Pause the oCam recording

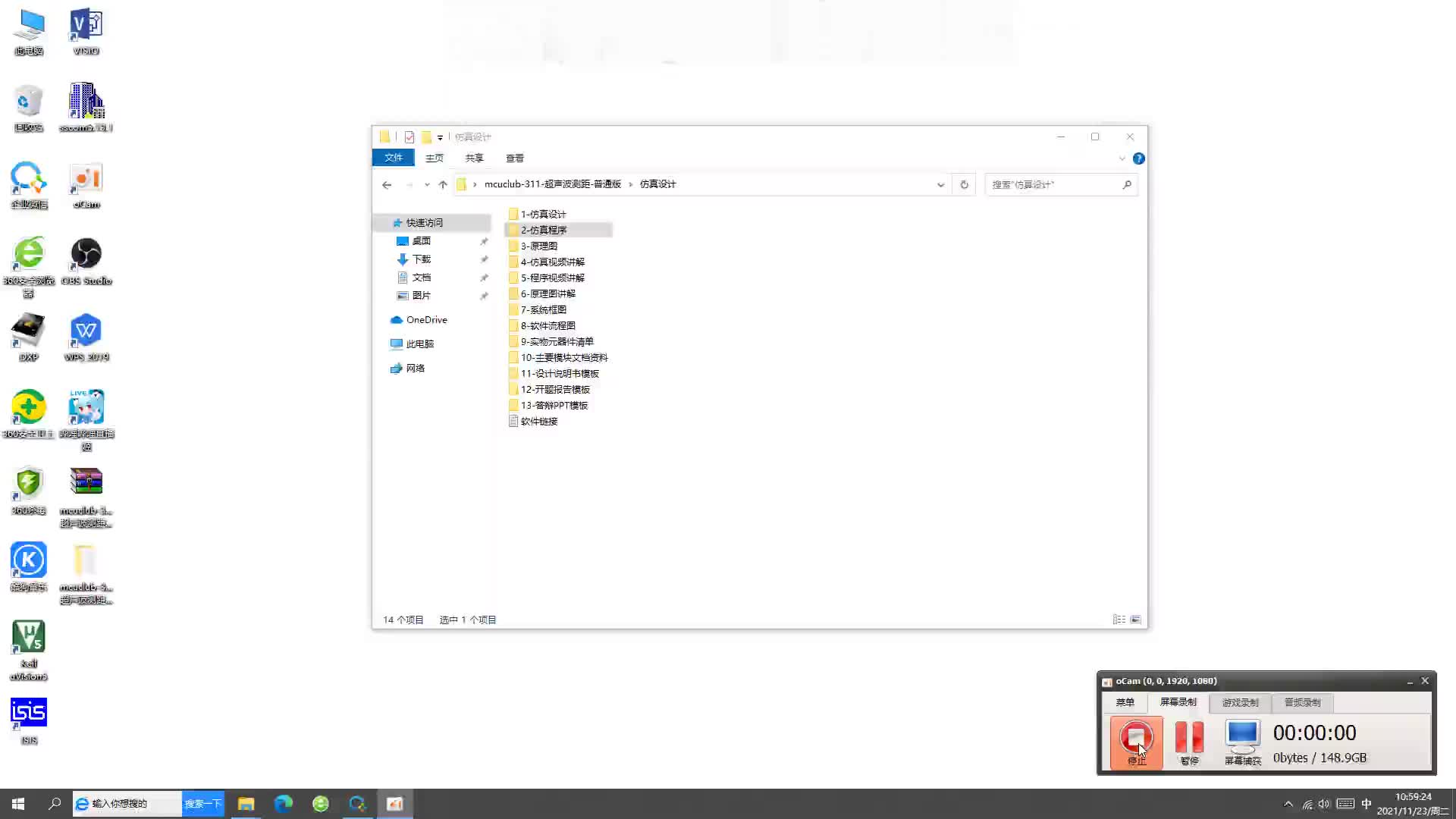point(1189,742)
